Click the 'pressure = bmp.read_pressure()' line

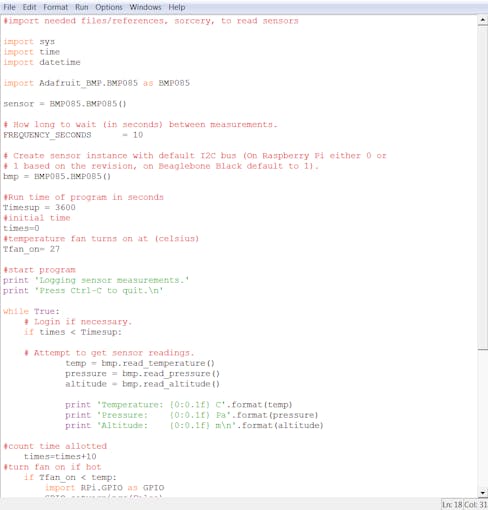pos(142,373)
